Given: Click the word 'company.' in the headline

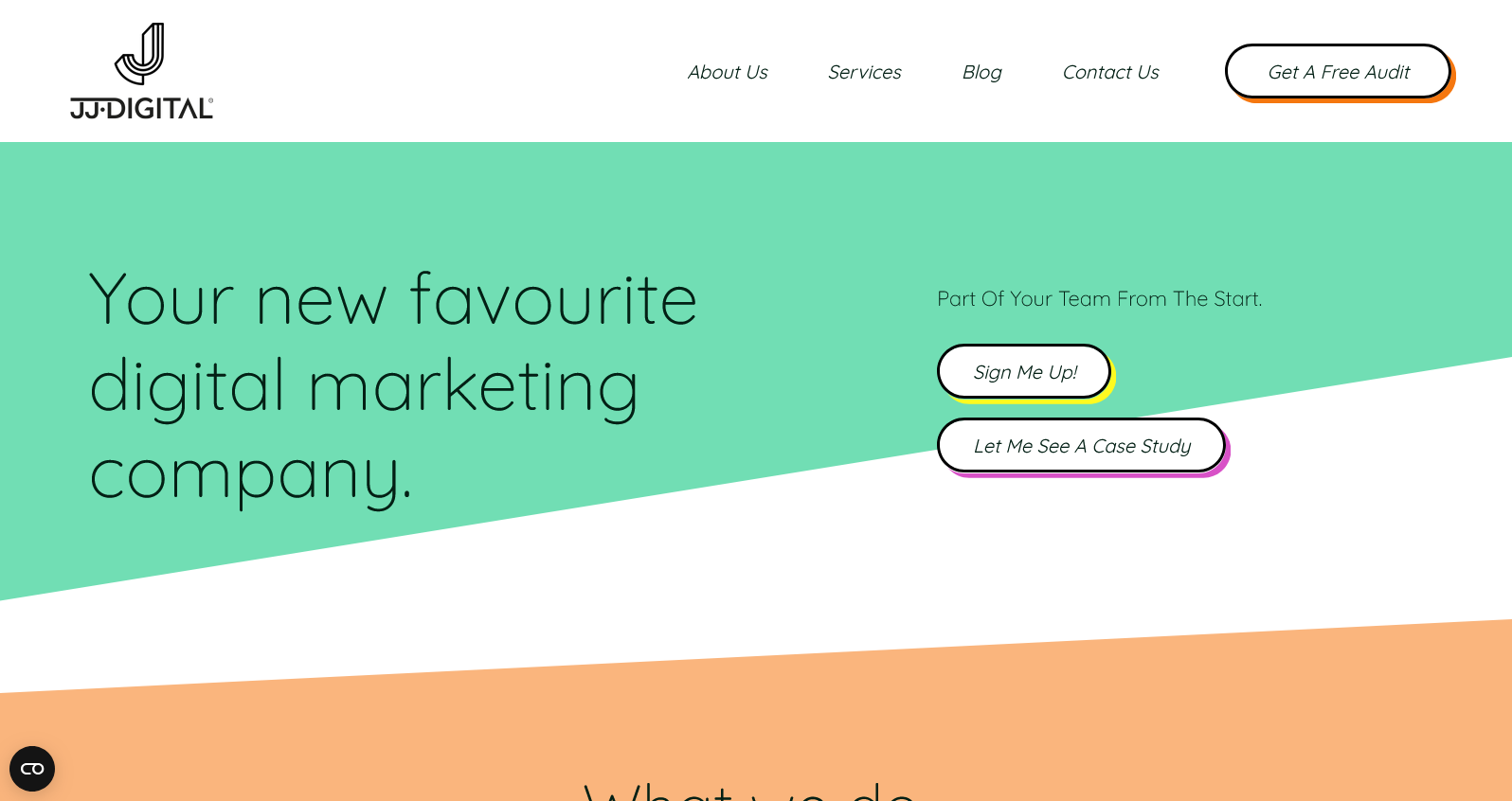Looking at the screenshot, I should pos(251,474).
